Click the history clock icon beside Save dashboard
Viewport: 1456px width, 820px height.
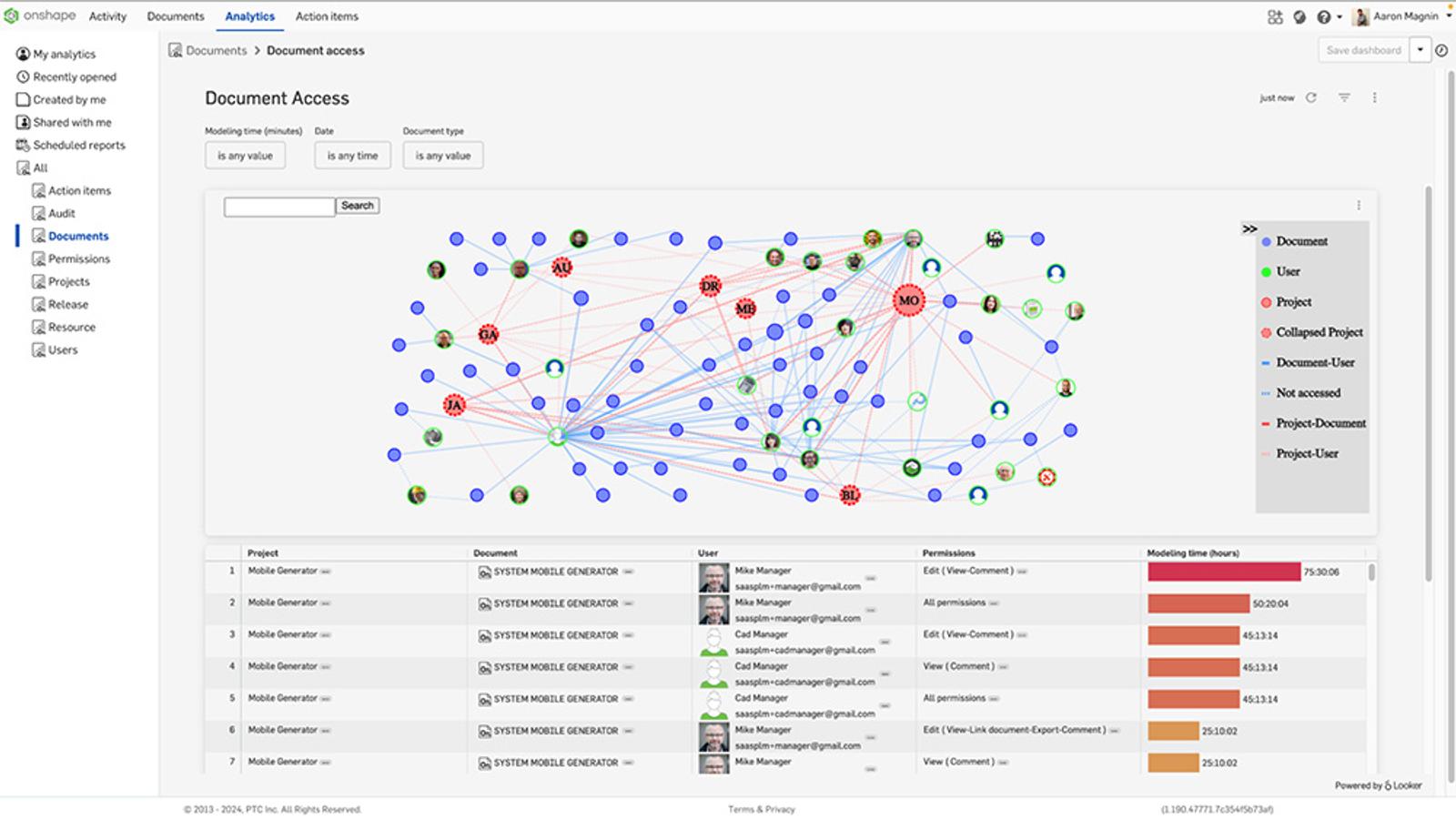[x=1441, y=50]
